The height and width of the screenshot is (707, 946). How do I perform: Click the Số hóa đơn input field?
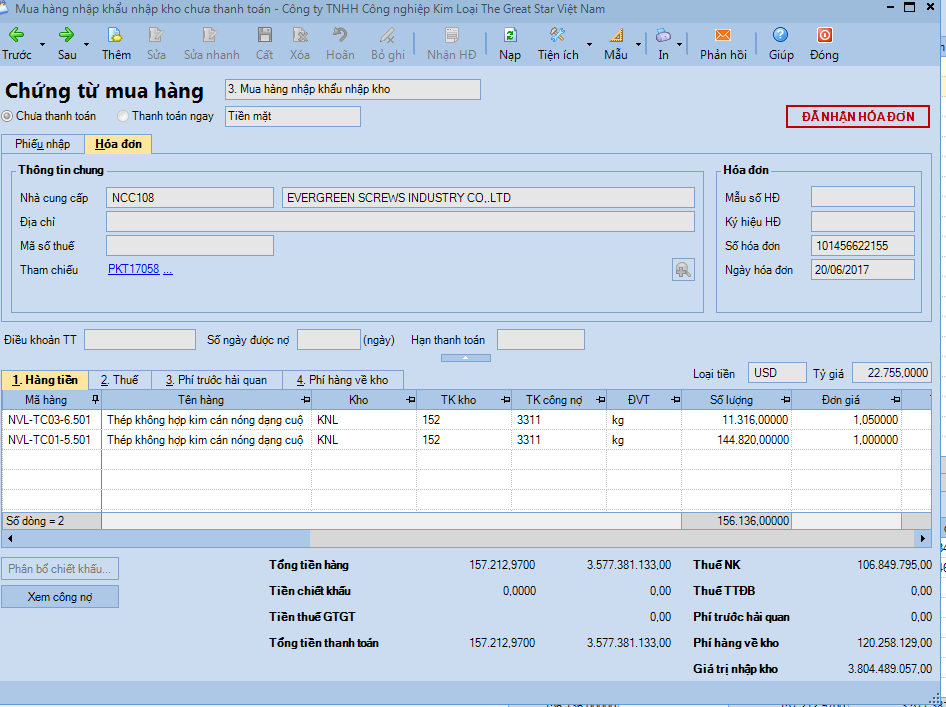click(862, 246)
